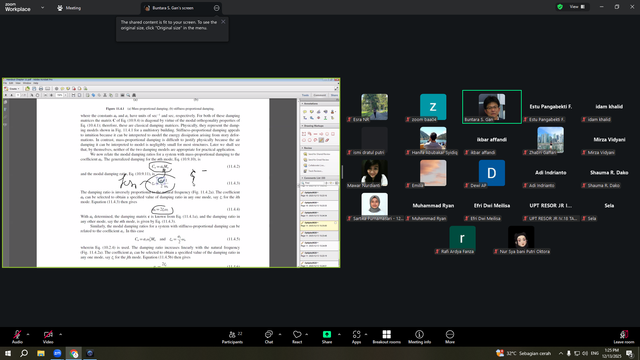Open the React emoji menu
The height and width of the screenshot is (360, 640).
297,337
